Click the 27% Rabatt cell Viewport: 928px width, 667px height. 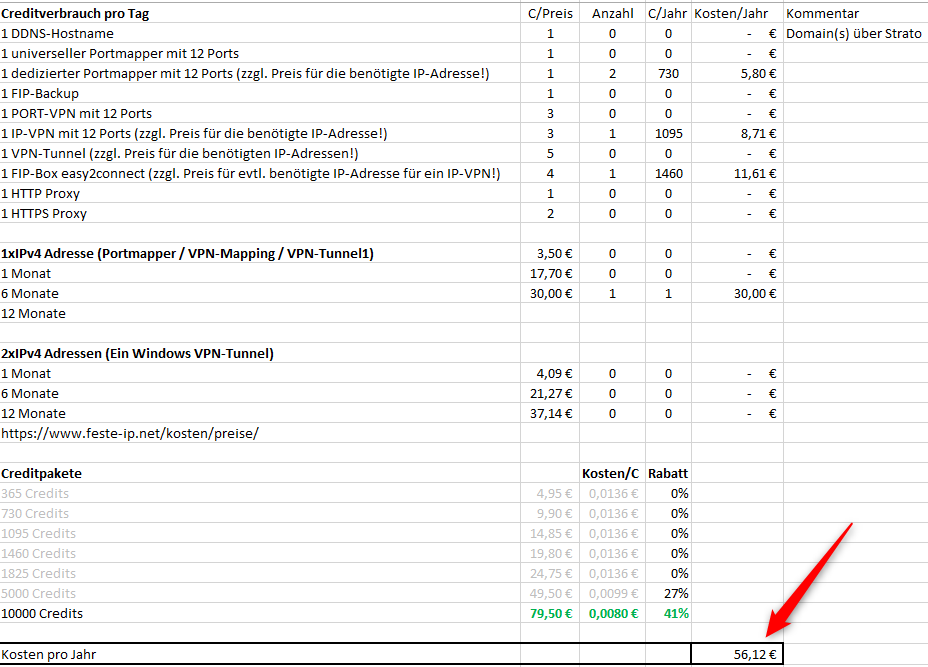[668, 593]
